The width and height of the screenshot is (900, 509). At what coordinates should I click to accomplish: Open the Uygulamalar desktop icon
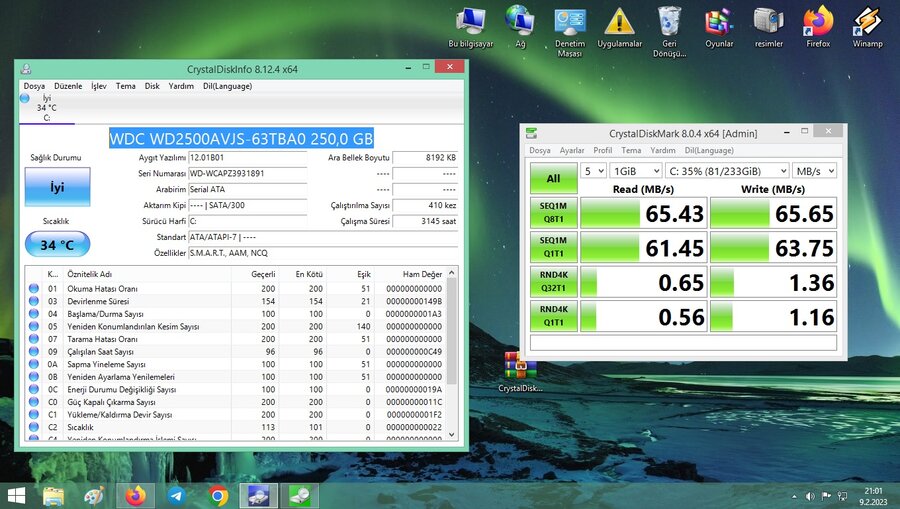pos(619,28)
